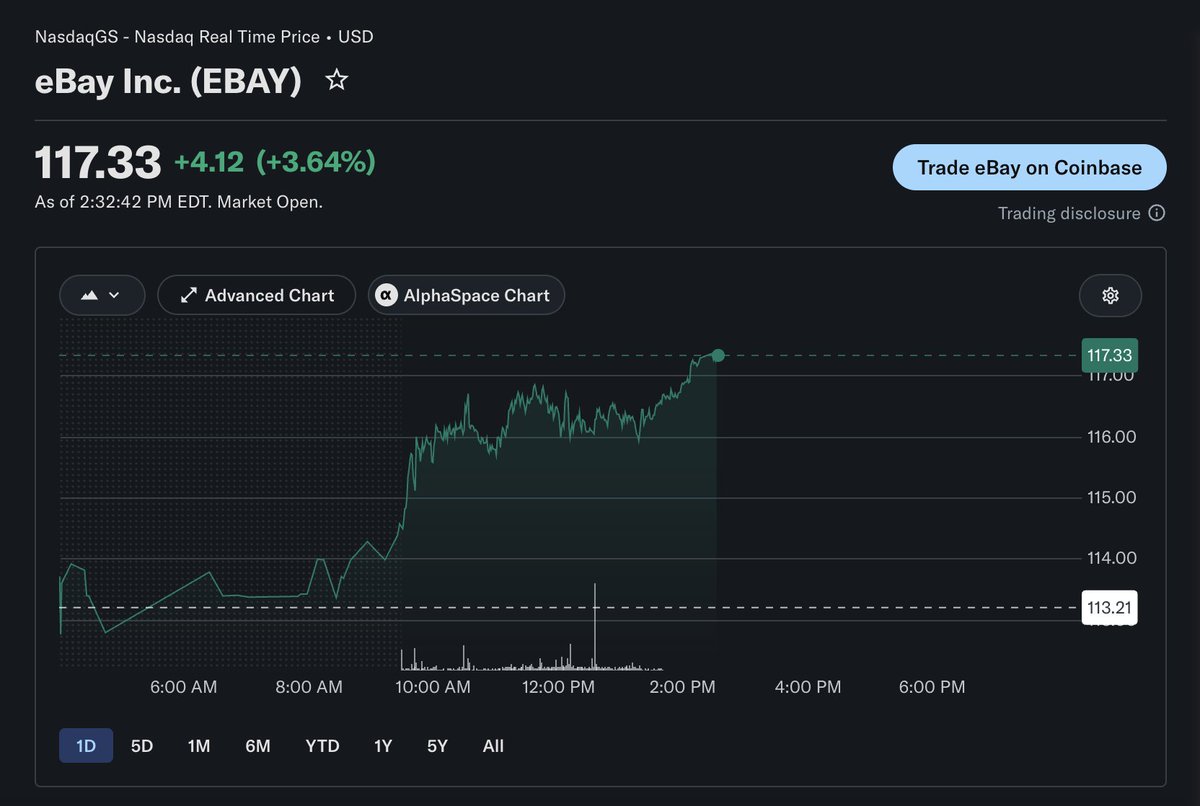
Task: Click the 6:00 PM x-axis label
Action: [x=932, y=687]
